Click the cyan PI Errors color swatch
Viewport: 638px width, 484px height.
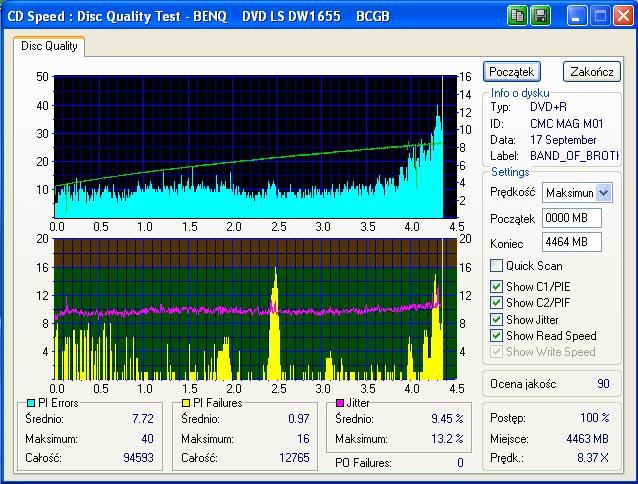(31, 403)
